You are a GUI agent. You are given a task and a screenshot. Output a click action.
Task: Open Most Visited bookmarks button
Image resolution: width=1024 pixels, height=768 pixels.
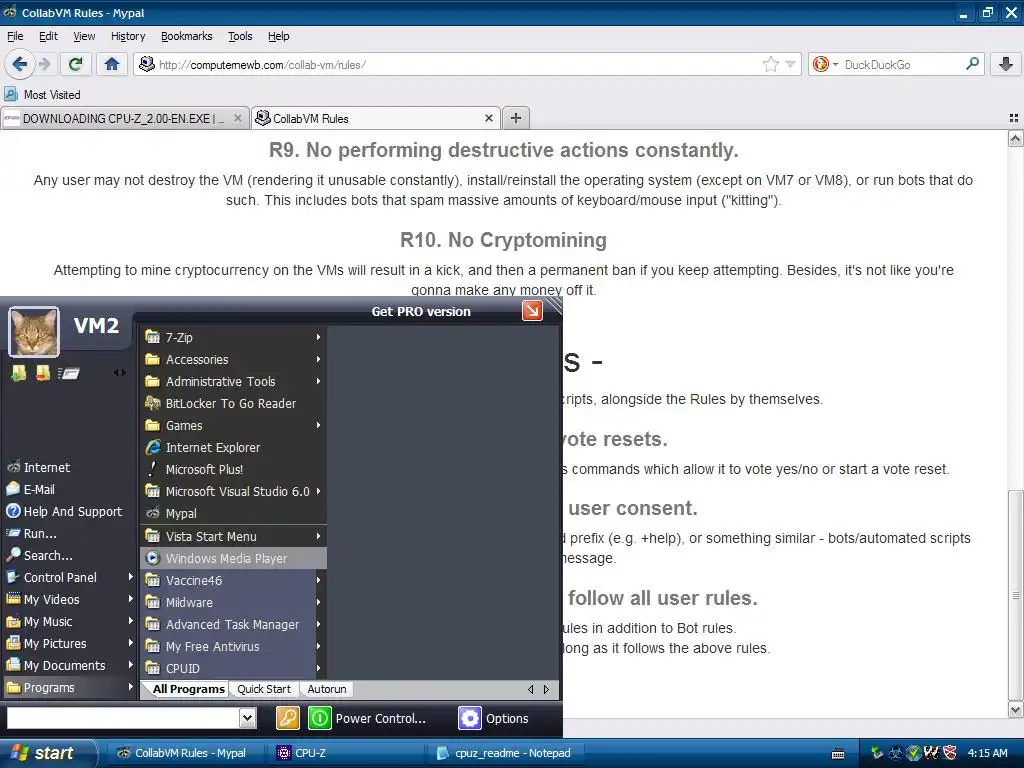coord(43,95)
